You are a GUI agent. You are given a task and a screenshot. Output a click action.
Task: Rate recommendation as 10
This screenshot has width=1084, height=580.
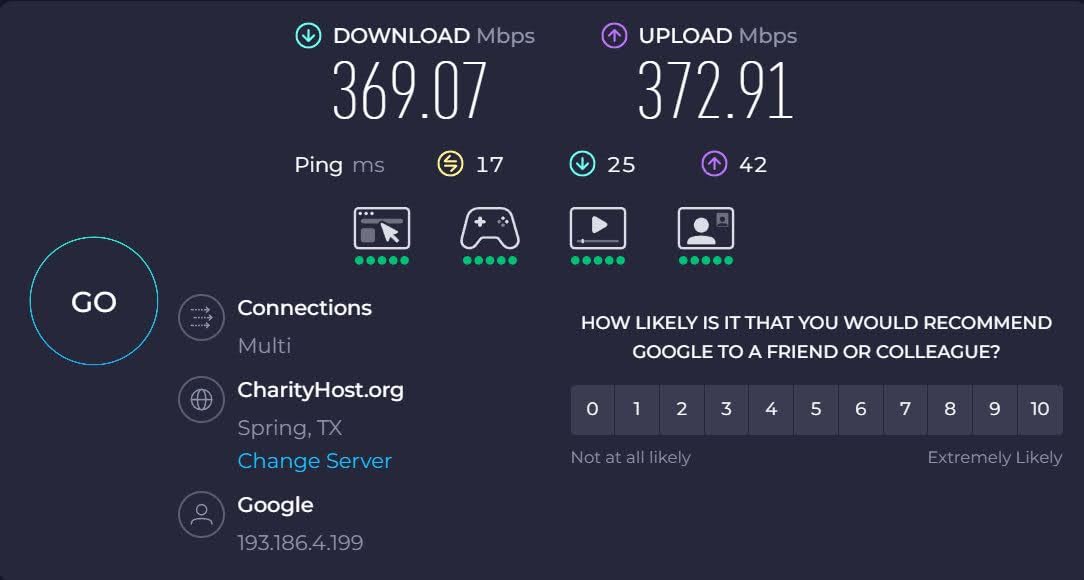(1040, 410)
